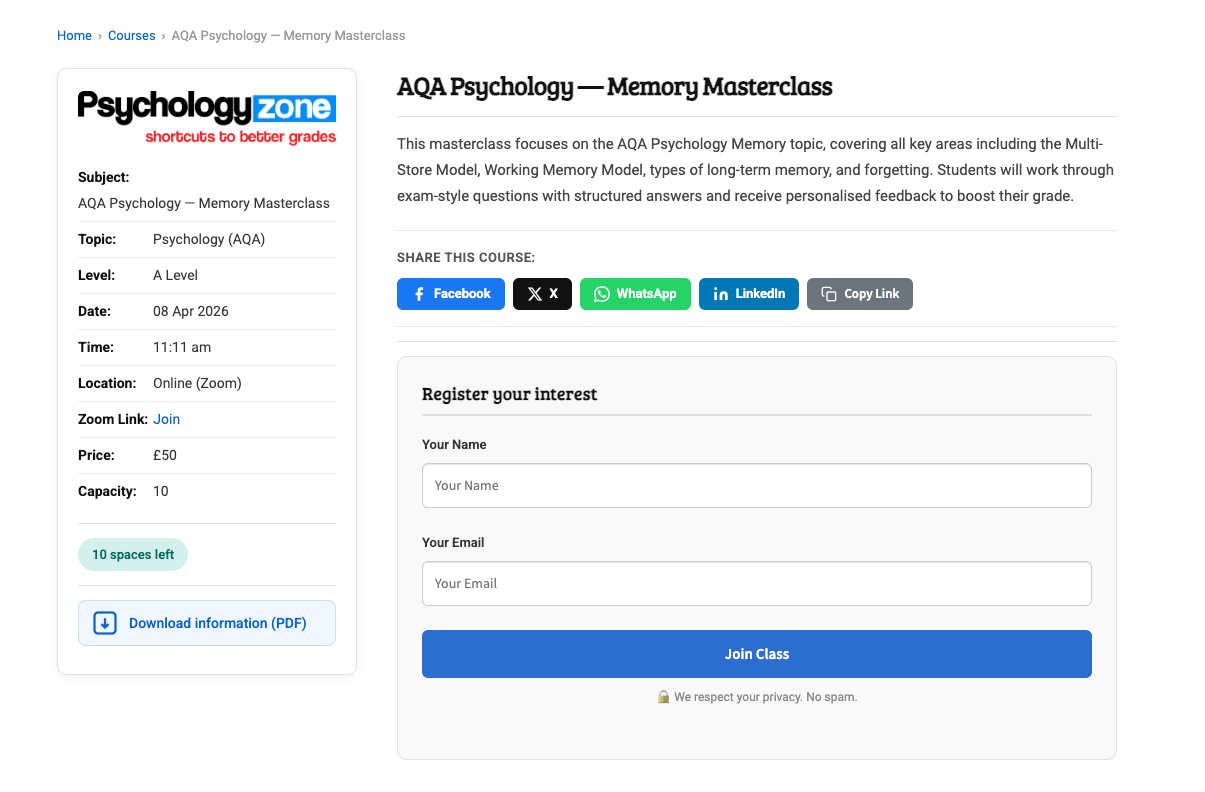Image resolution: width=1205 pixels, height=792 pixels.
Task: Go to Courses in the breadcrumb
Action: click(132, 36)
